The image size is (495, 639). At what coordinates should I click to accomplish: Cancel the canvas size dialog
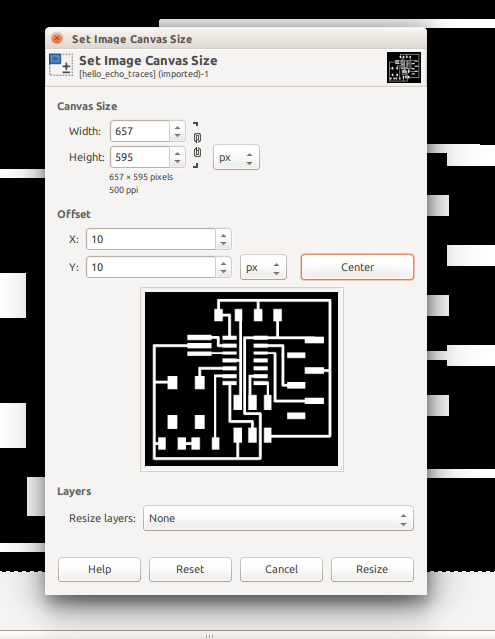[x=281, y=569]
